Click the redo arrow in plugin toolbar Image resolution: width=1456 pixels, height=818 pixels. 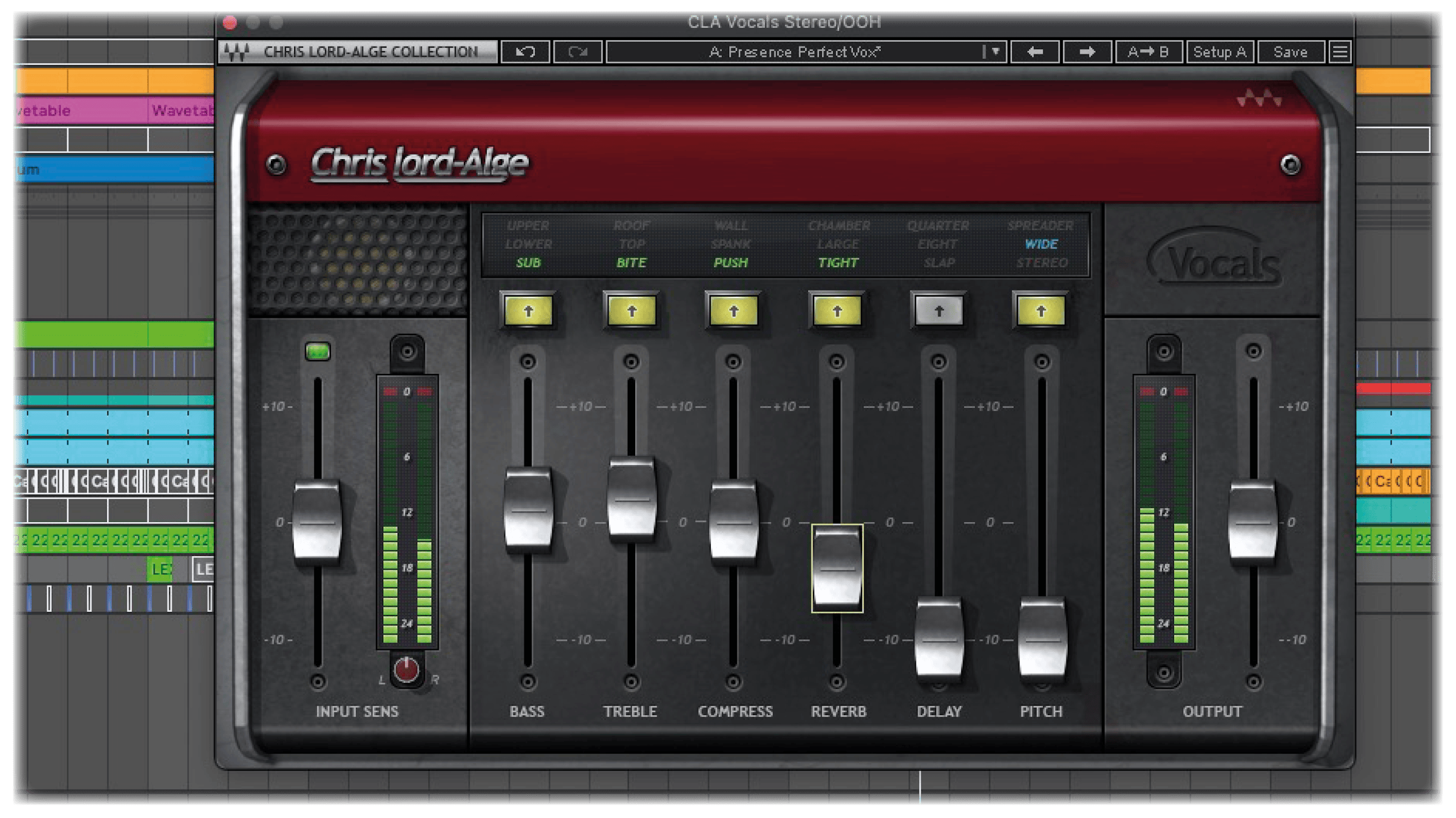(x=577, y=52)
